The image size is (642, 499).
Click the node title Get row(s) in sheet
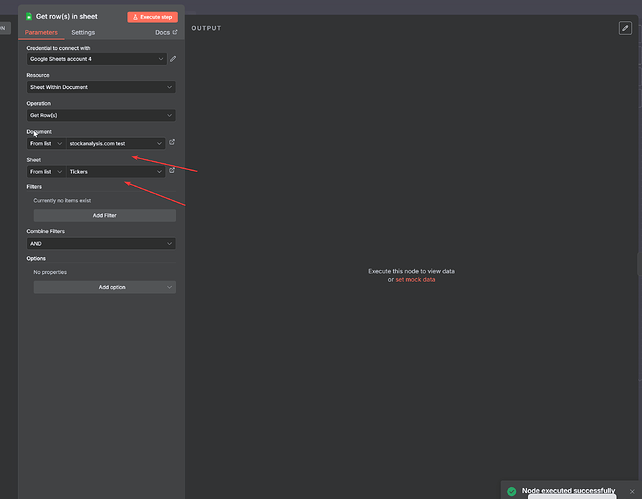(x=67, y=16)
